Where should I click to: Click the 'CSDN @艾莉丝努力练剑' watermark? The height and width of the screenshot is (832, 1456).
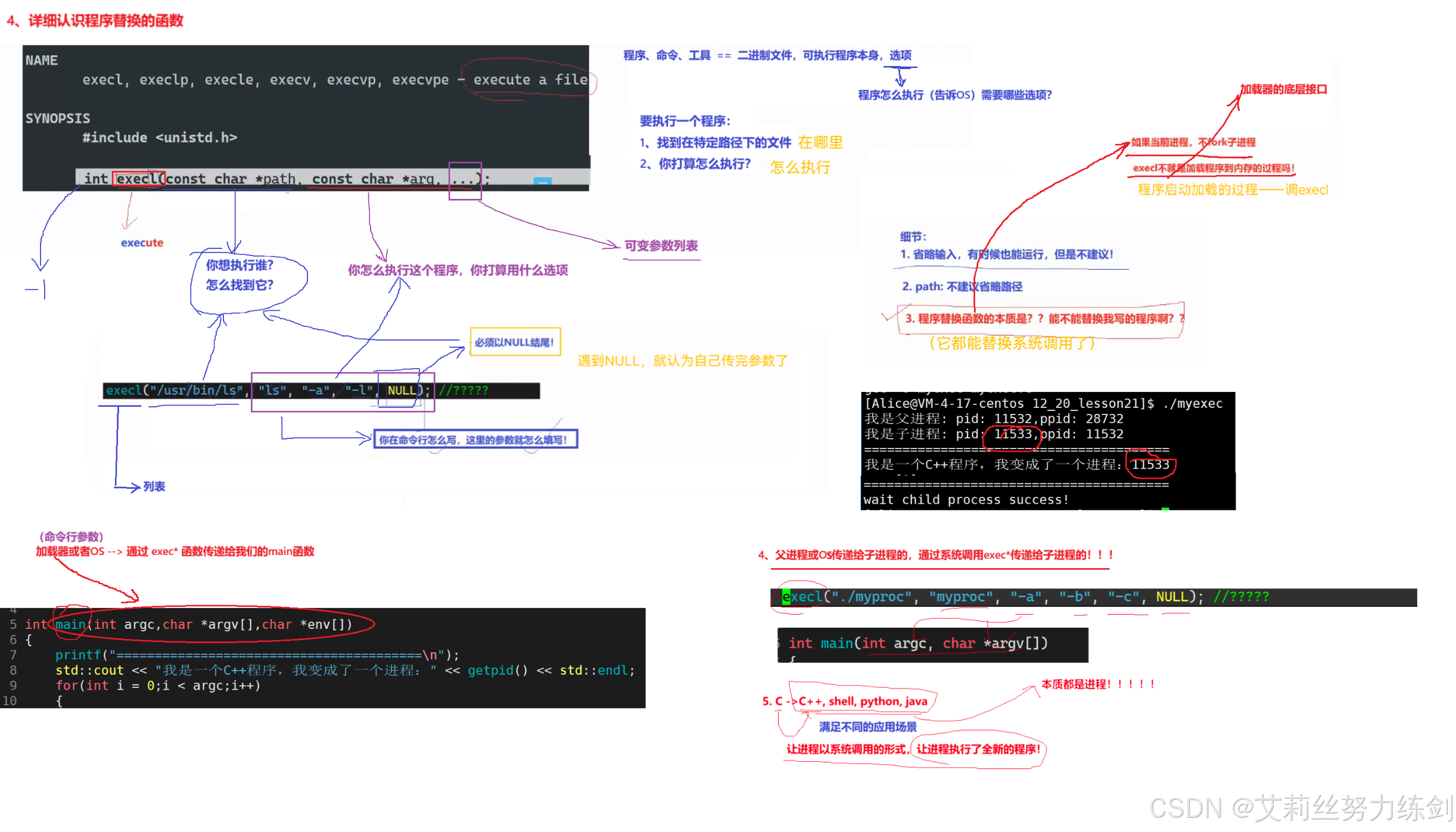click(x=1301, y=809)
